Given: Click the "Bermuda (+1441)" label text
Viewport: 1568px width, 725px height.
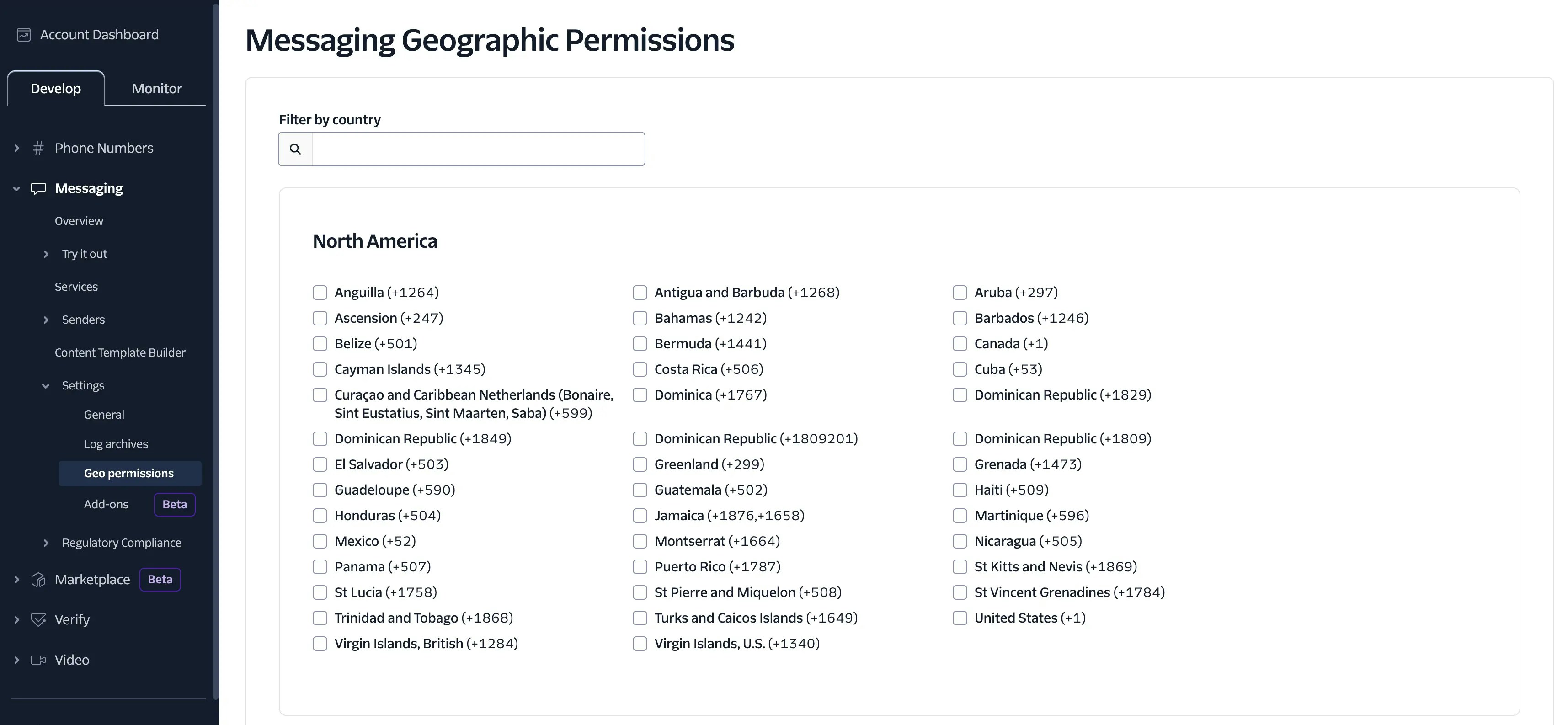Looking at the screenshot, I should (x=710, y=344).
